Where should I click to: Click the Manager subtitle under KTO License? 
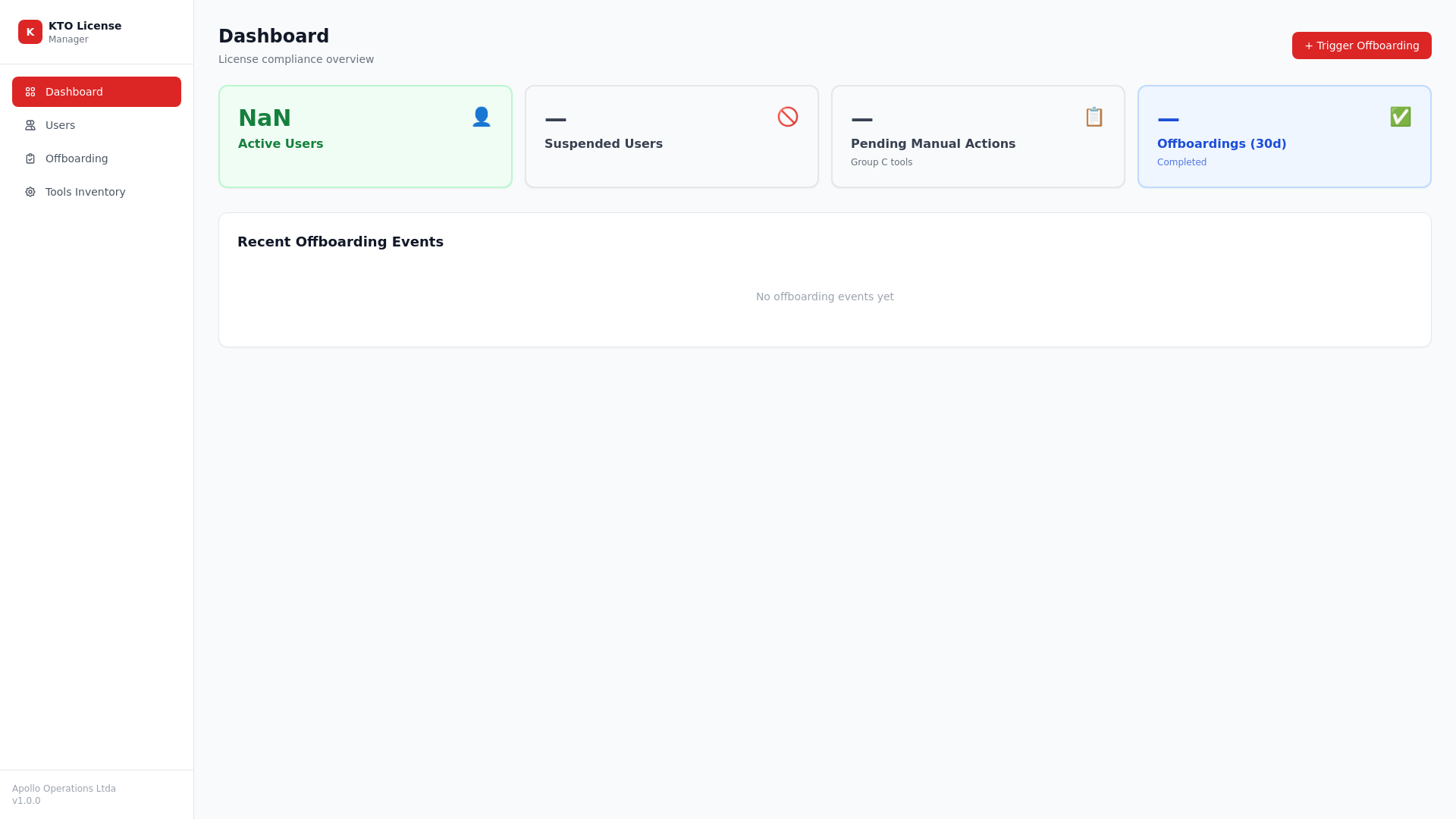(68, 39)
